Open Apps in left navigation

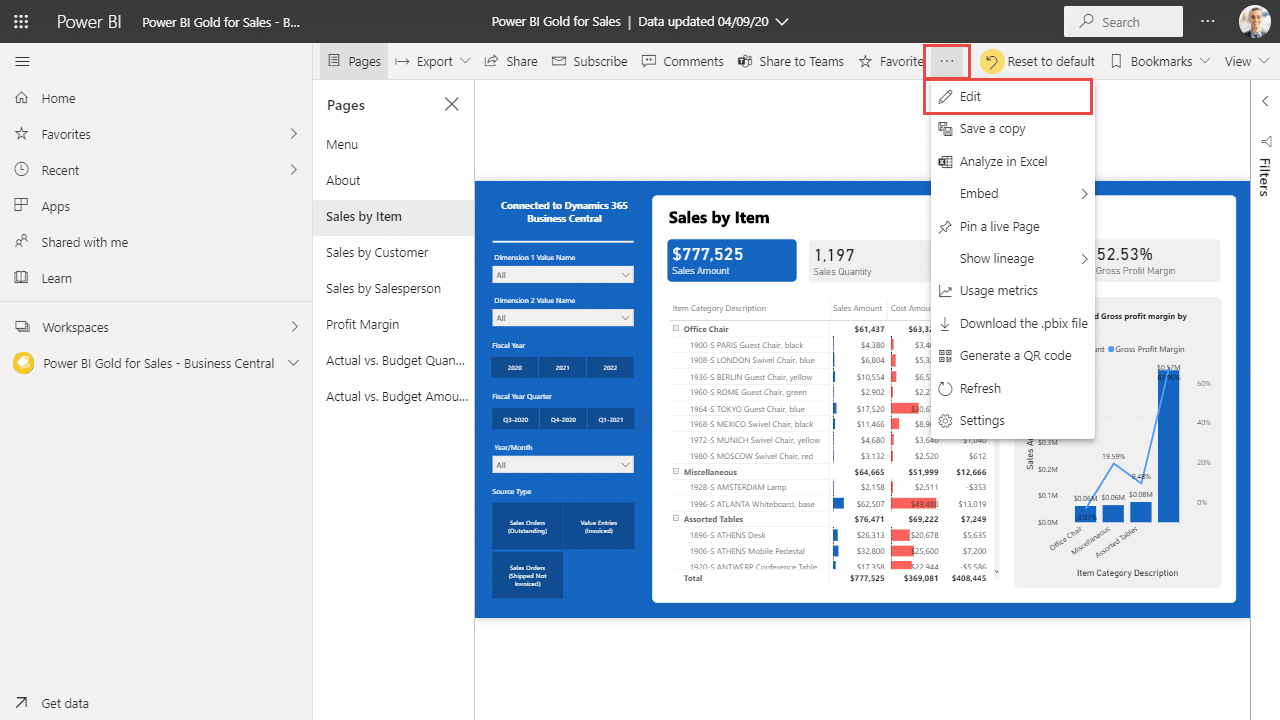[x=156, y=206]
